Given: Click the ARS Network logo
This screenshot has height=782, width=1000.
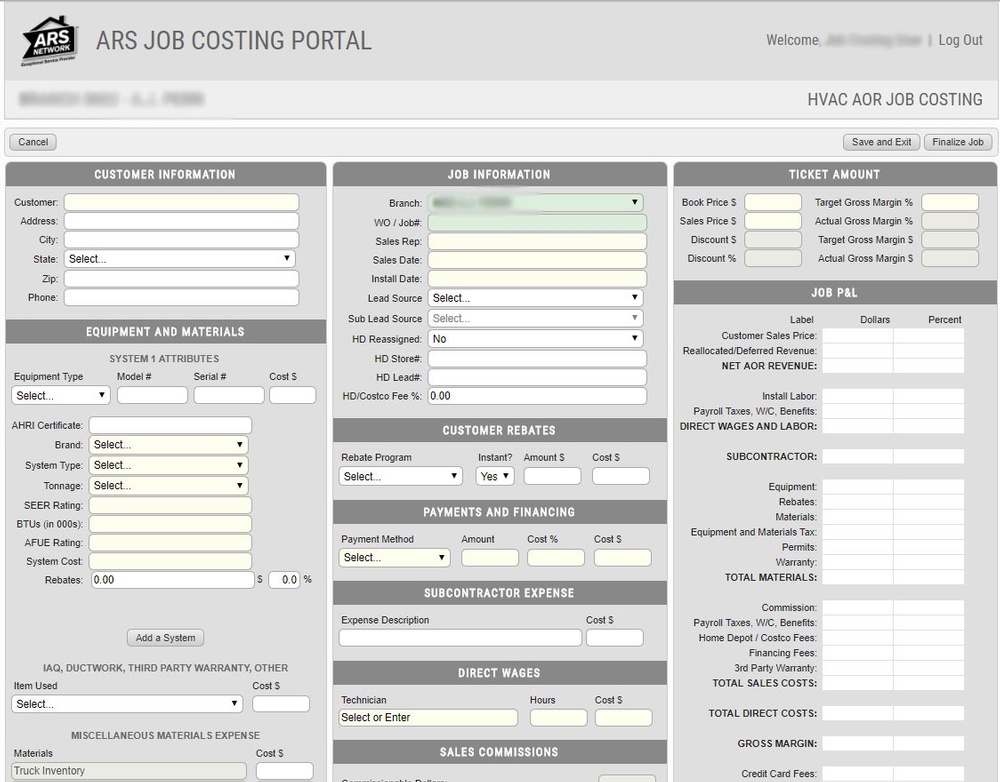Looking at the screenshot, I should click(x=50, y=41).
